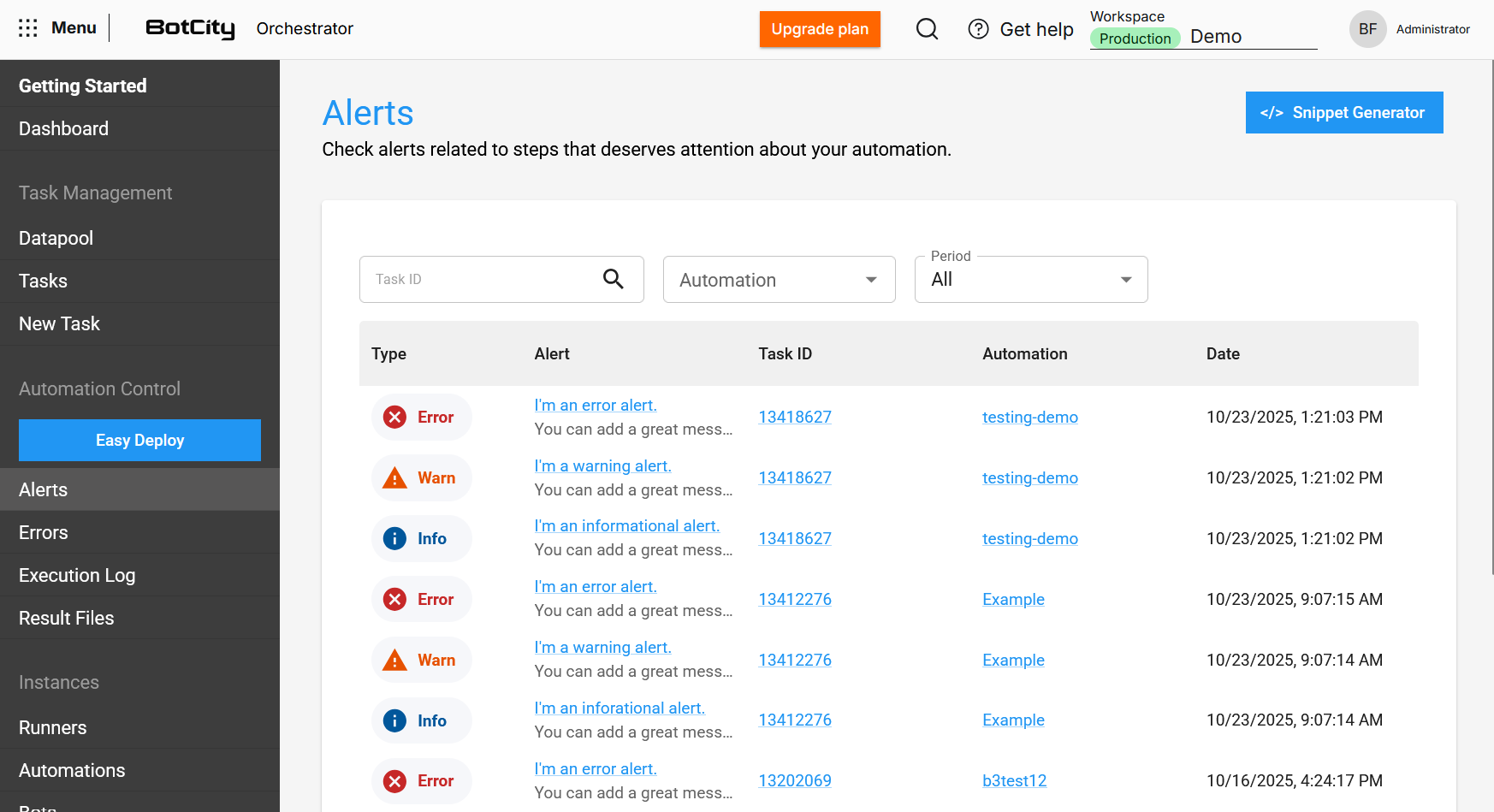The image size is (1494, 812).
Task: Go to Dashboard in the sidebar
Action: 63,128
